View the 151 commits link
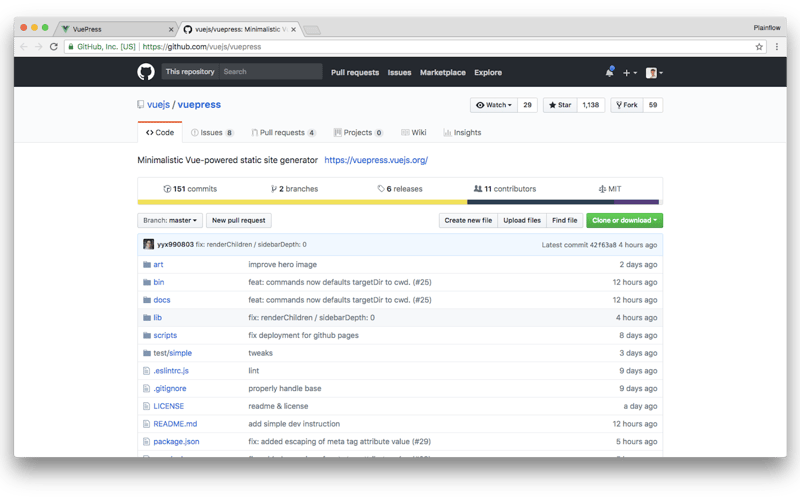The image size is (800, 500). click(x=190, y=189)
